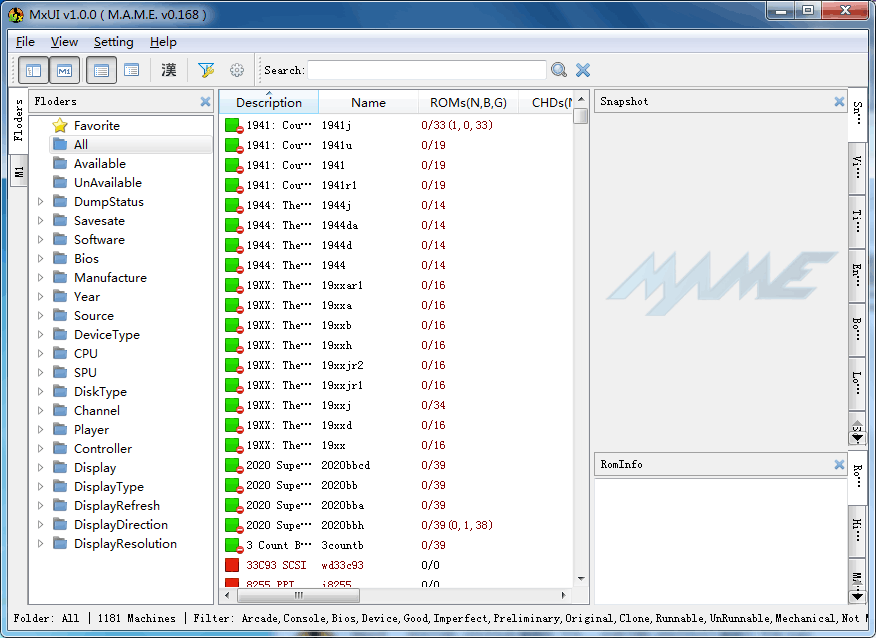
Task: Toggle the M1 panel toolbar button
Action: pos(64,70)
